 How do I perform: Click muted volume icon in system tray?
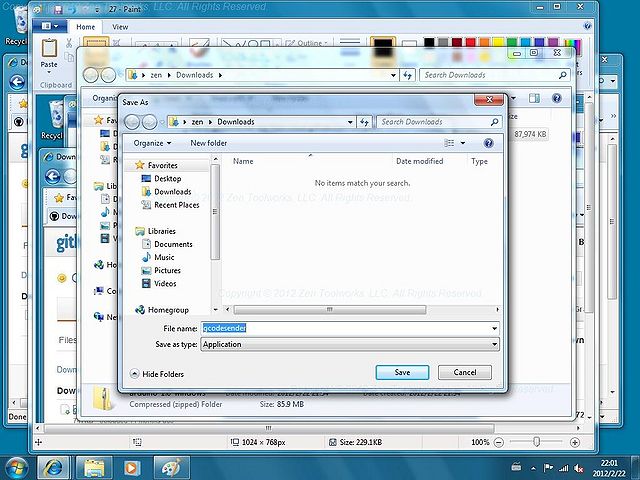point(578,468)
